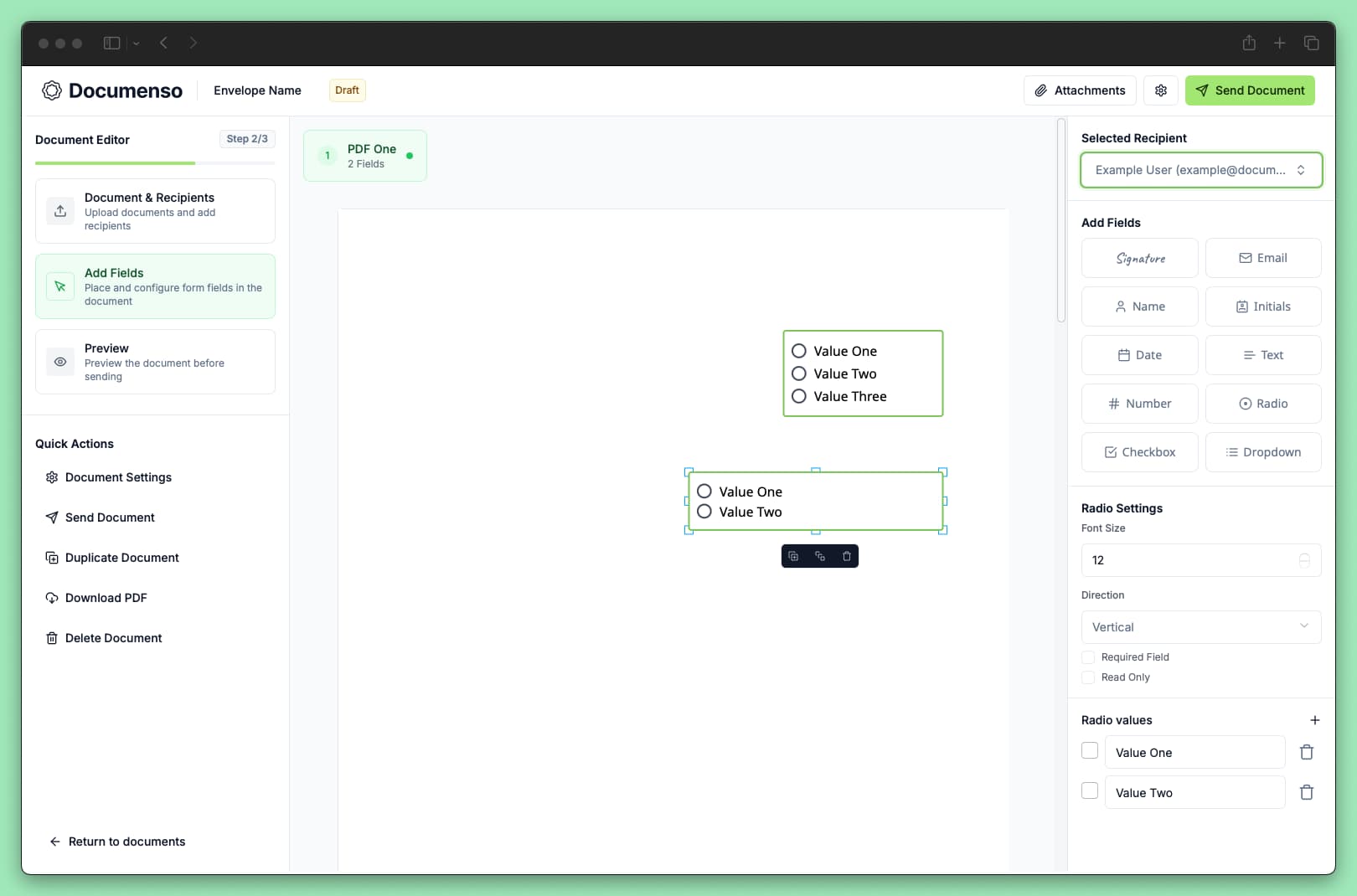The width and height of the screenshot is (1357, 896).
Task: Open settings via the gear beside Send Document
Action: 1161,90
